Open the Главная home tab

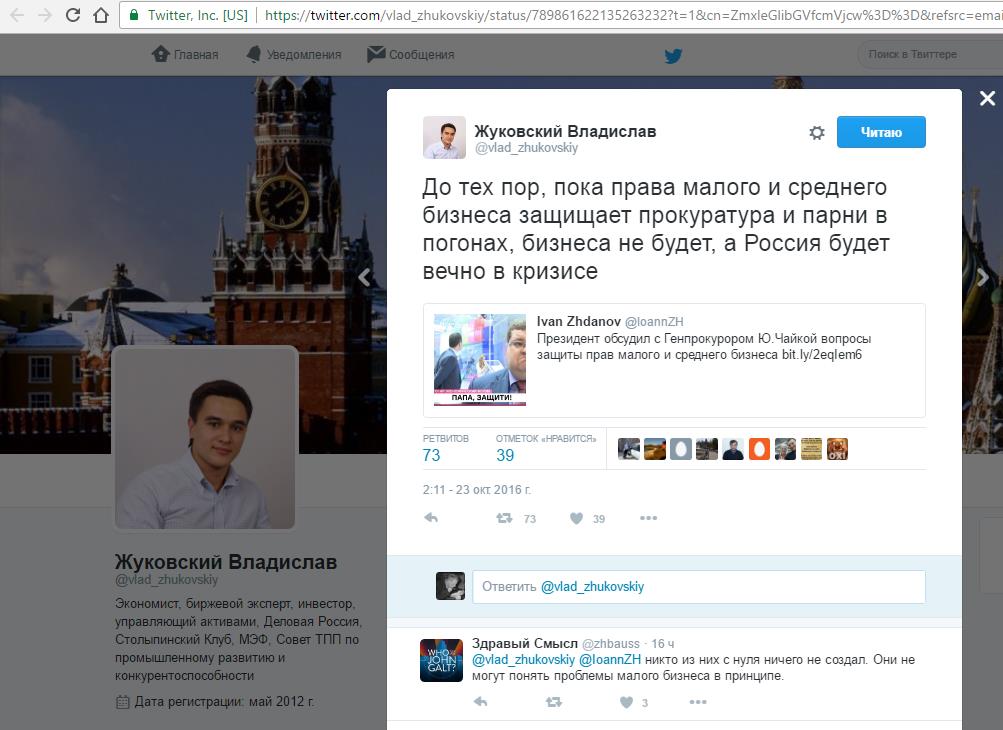point(185,54)
